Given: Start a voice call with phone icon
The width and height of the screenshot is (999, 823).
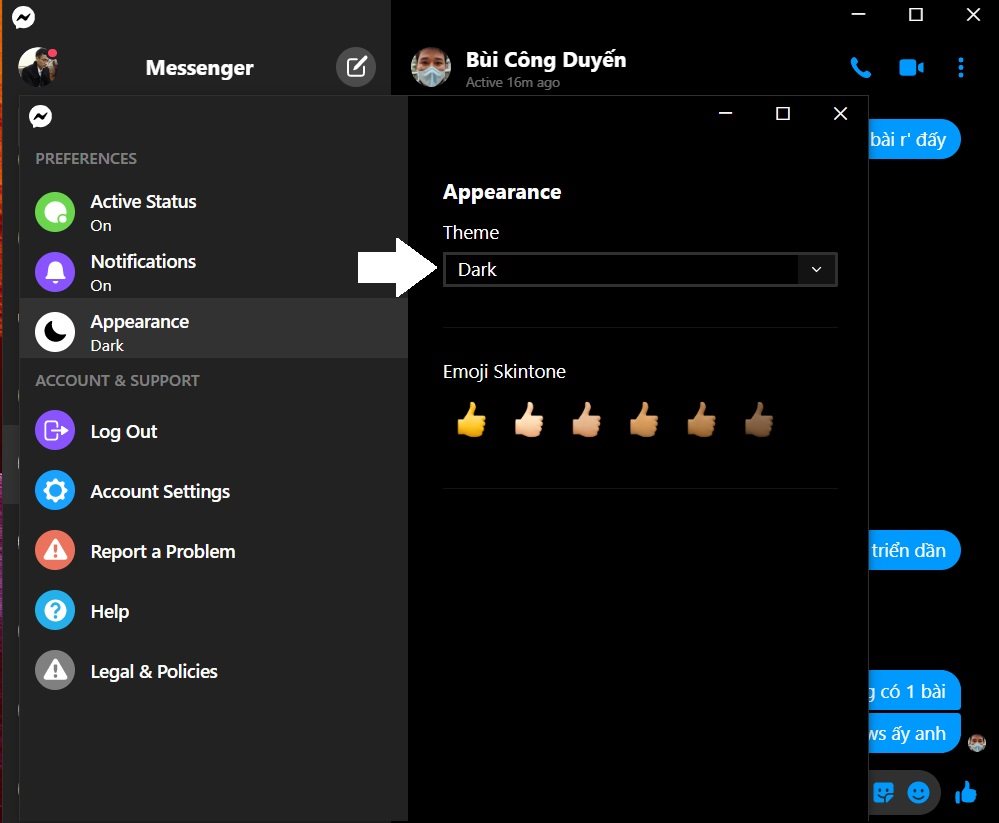Looking at the screenshot, I should tap(860, 68).
